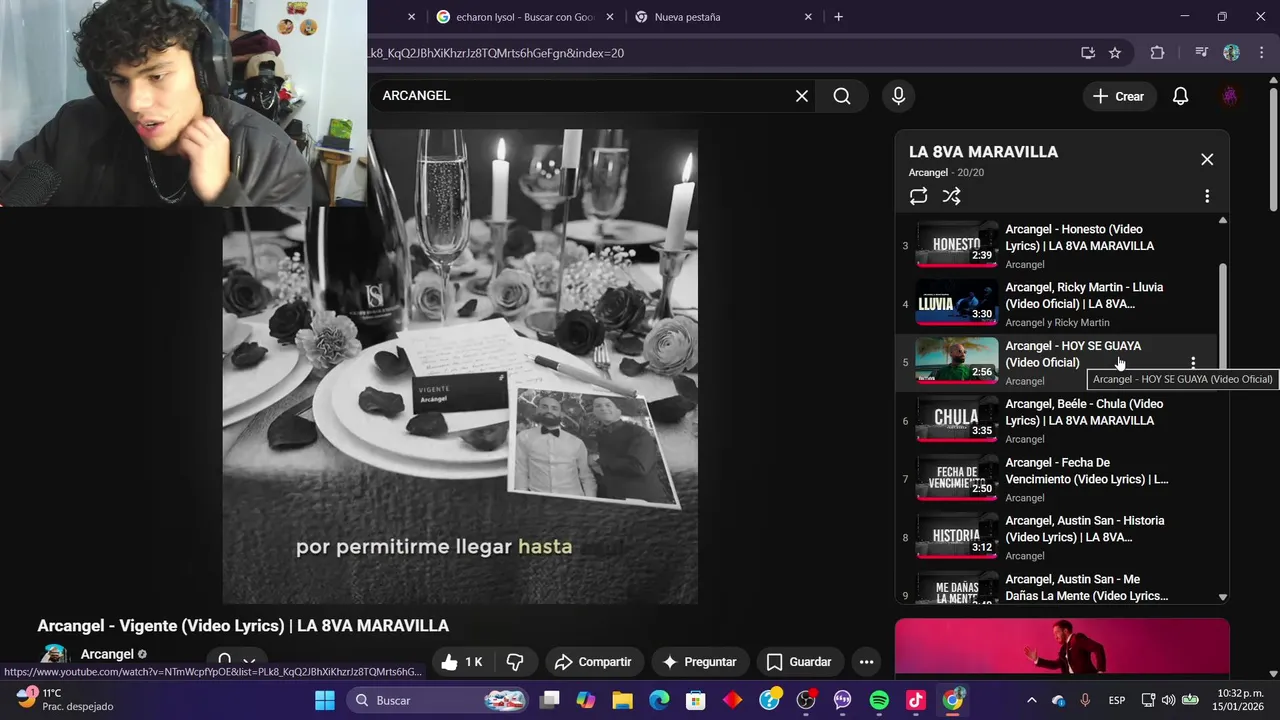Open Task View on taskbar
Screen dimensions: 1280x720
(x=550, y=700)
